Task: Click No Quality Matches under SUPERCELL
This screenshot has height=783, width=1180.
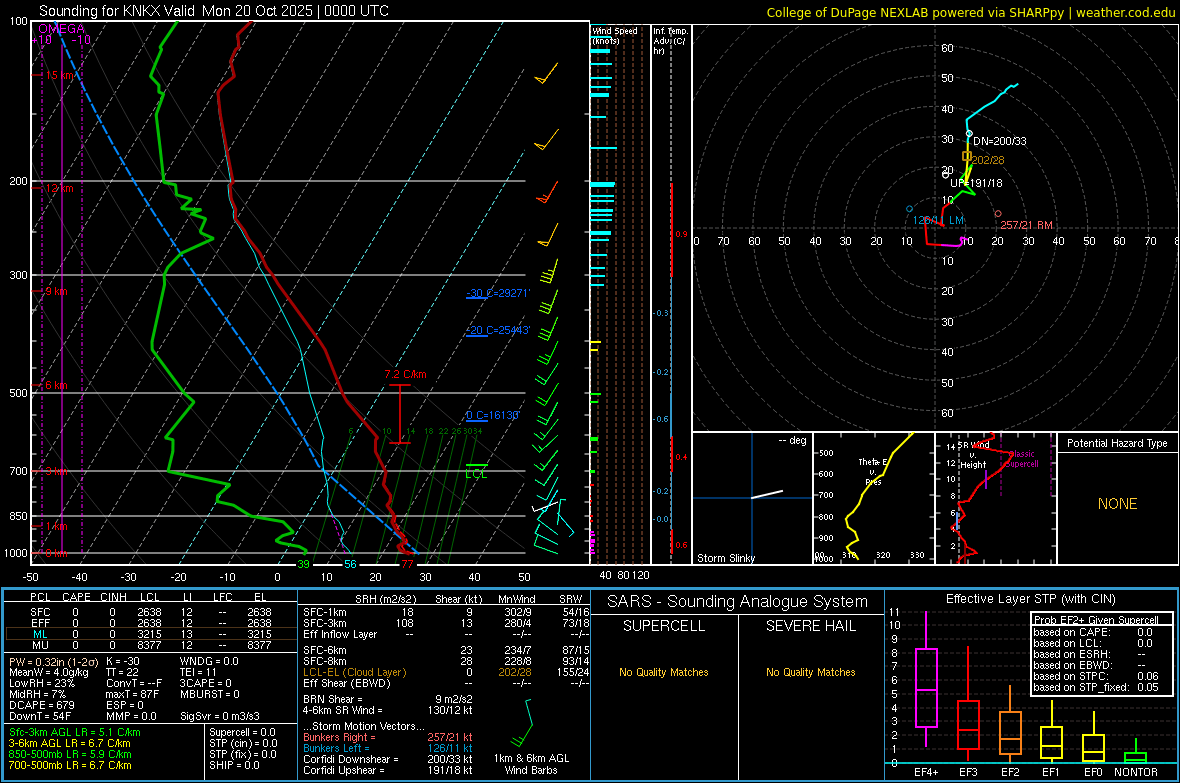Action: point(664,672)
